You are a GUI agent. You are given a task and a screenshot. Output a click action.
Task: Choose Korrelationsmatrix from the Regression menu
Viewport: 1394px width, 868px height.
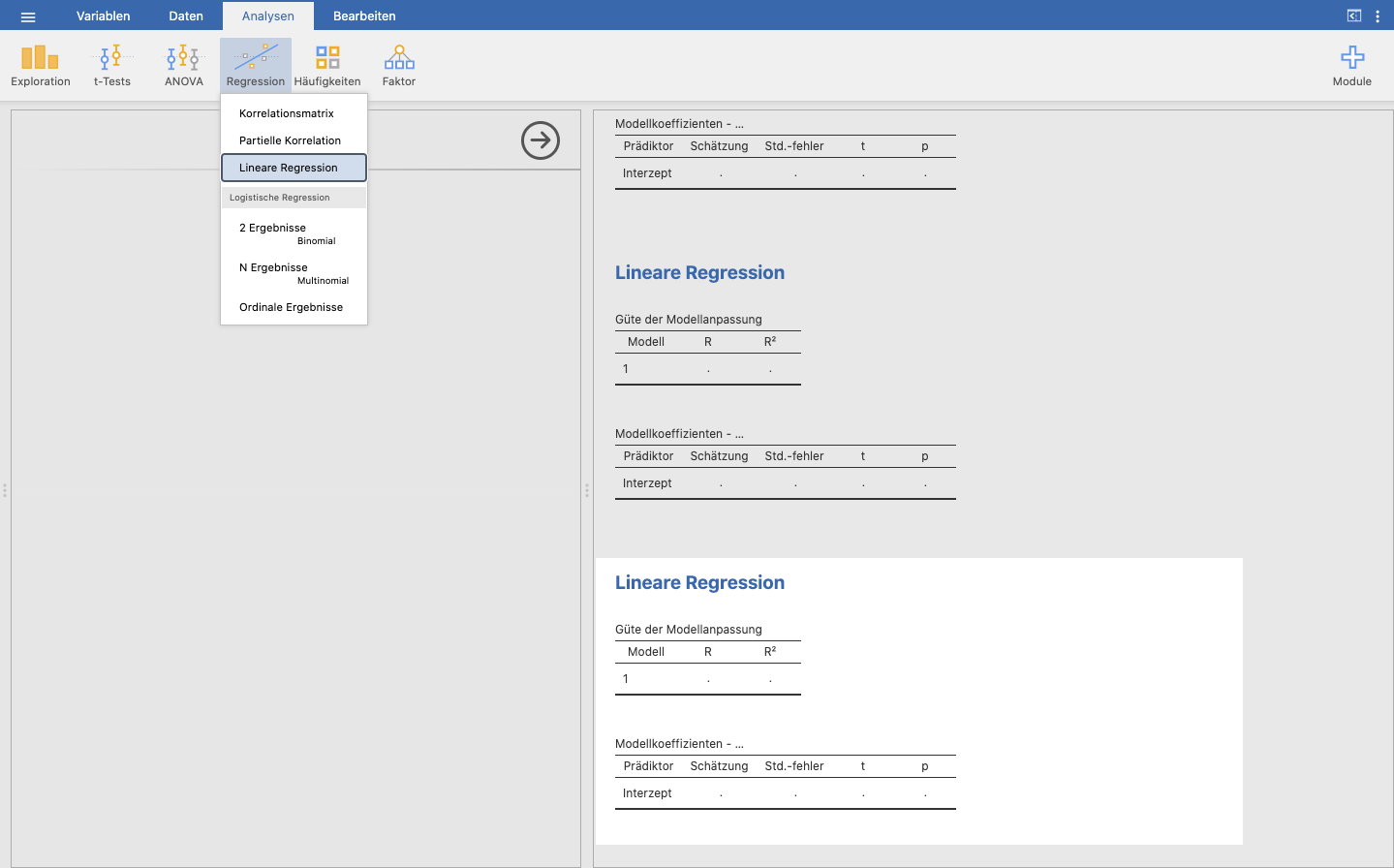tap(294, 113)
